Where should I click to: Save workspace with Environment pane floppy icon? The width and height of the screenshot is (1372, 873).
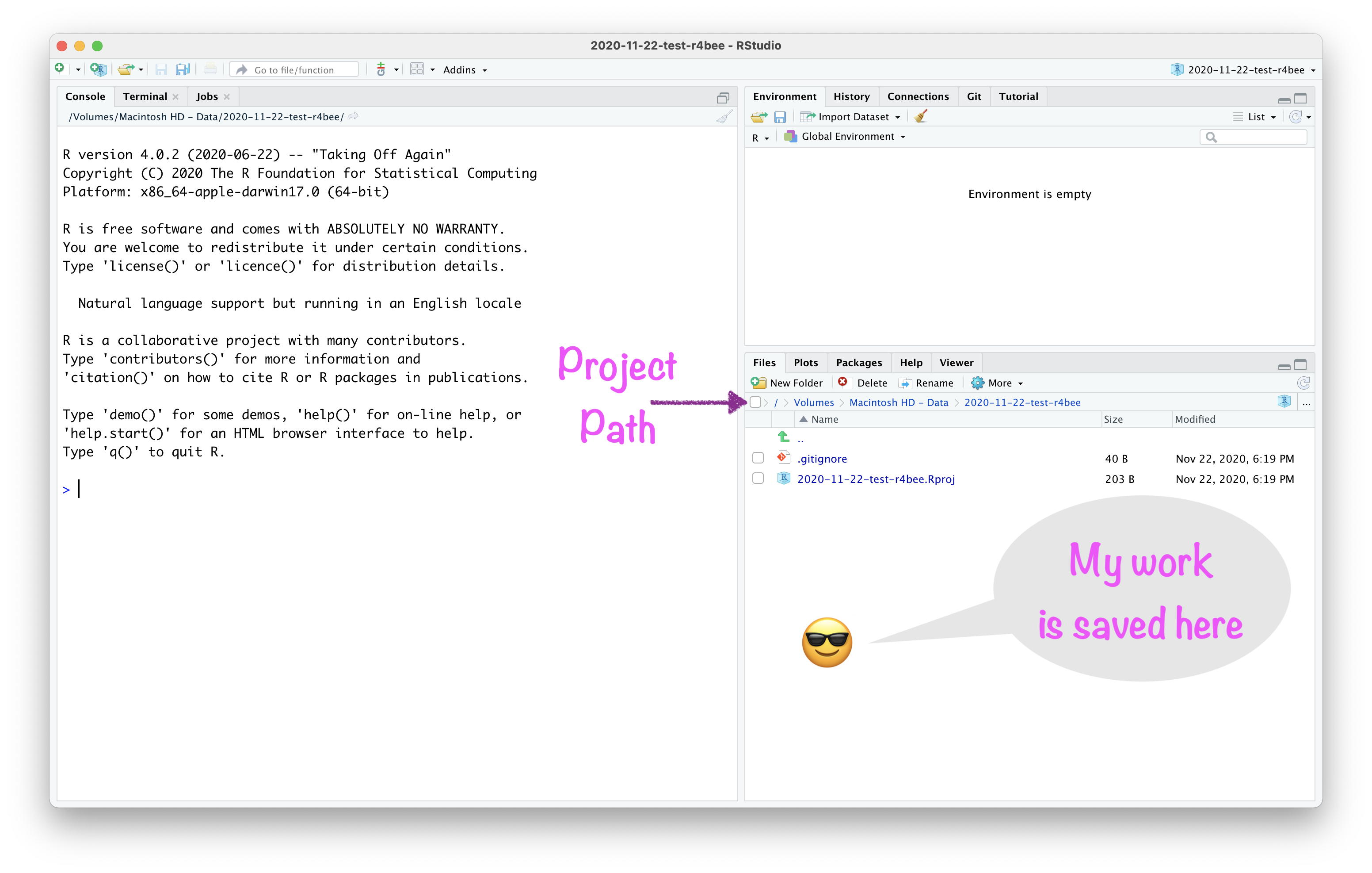coord(780,117)
